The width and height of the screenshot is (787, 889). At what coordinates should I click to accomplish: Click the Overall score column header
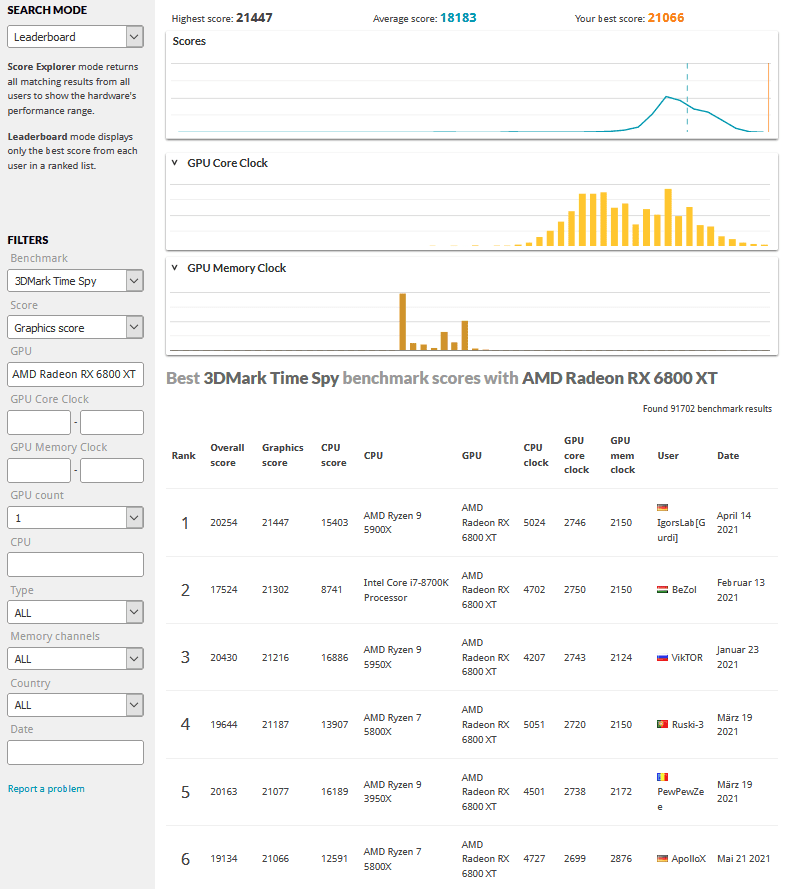tap(227, 455)
